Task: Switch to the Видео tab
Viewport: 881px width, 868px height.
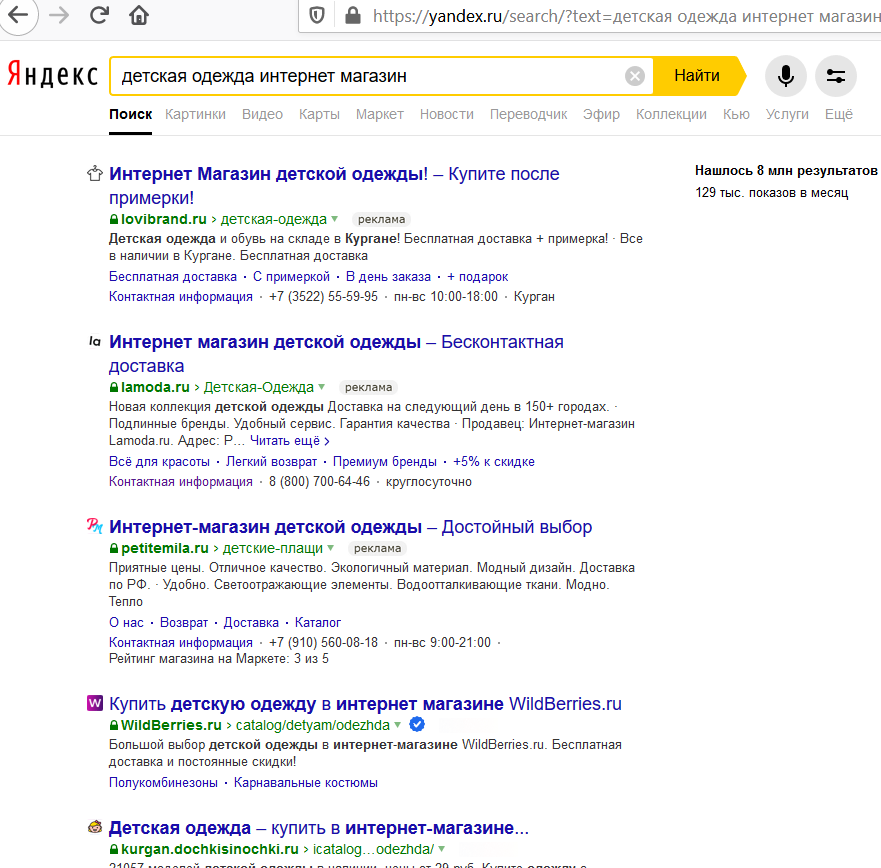Action: point(262,114)
